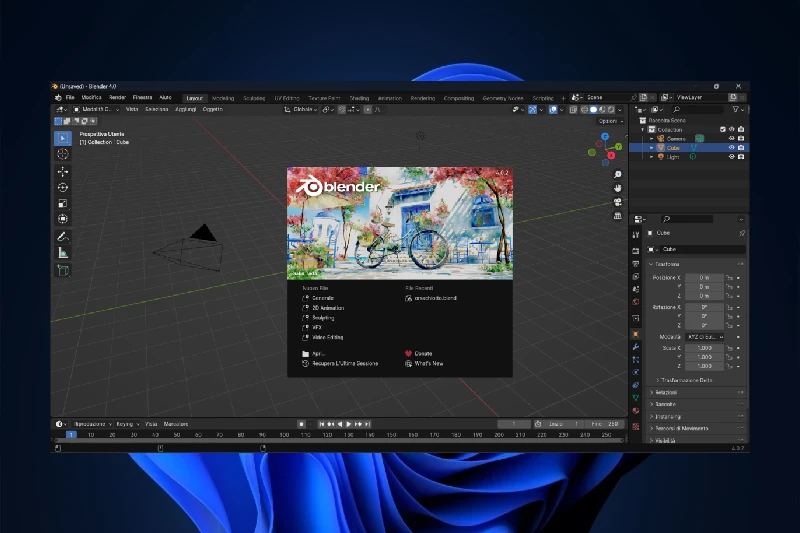Select the Add Cube tool
Image resolution: width=800 pixels, height=533 pixels.
[x=62, y=271]
